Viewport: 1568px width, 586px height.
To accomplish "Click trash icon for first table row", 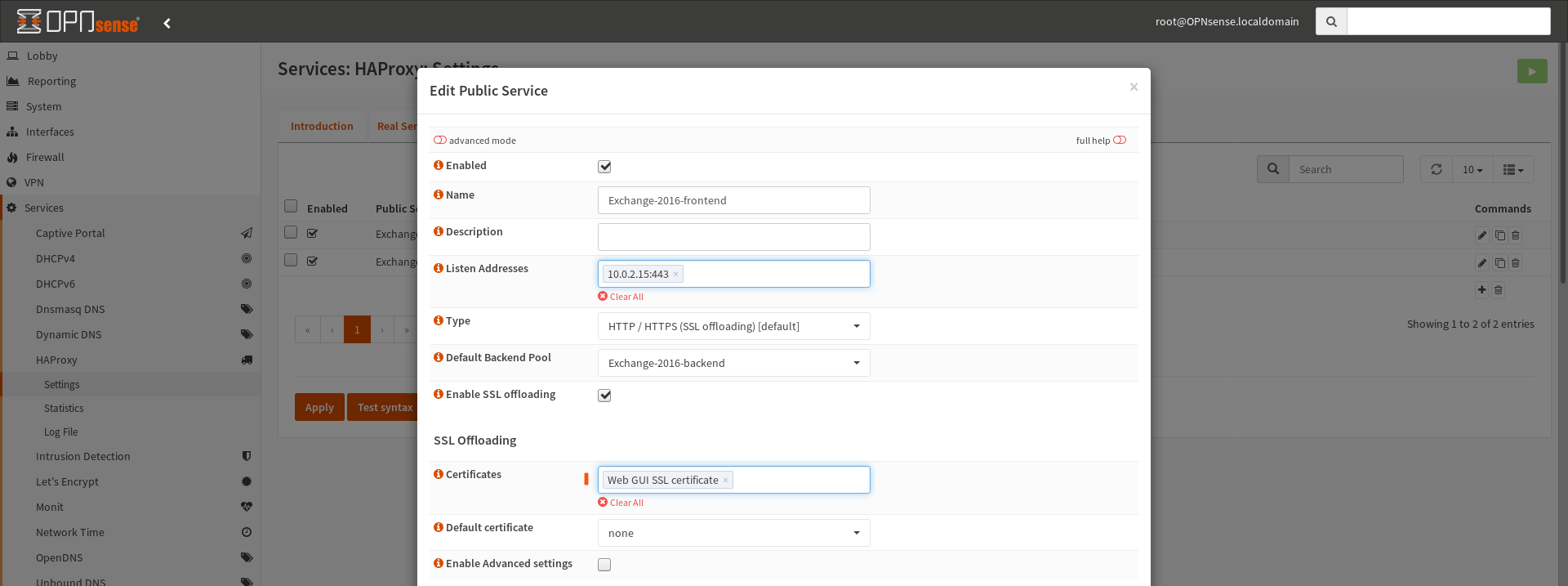I will (x=1516, y=235).
